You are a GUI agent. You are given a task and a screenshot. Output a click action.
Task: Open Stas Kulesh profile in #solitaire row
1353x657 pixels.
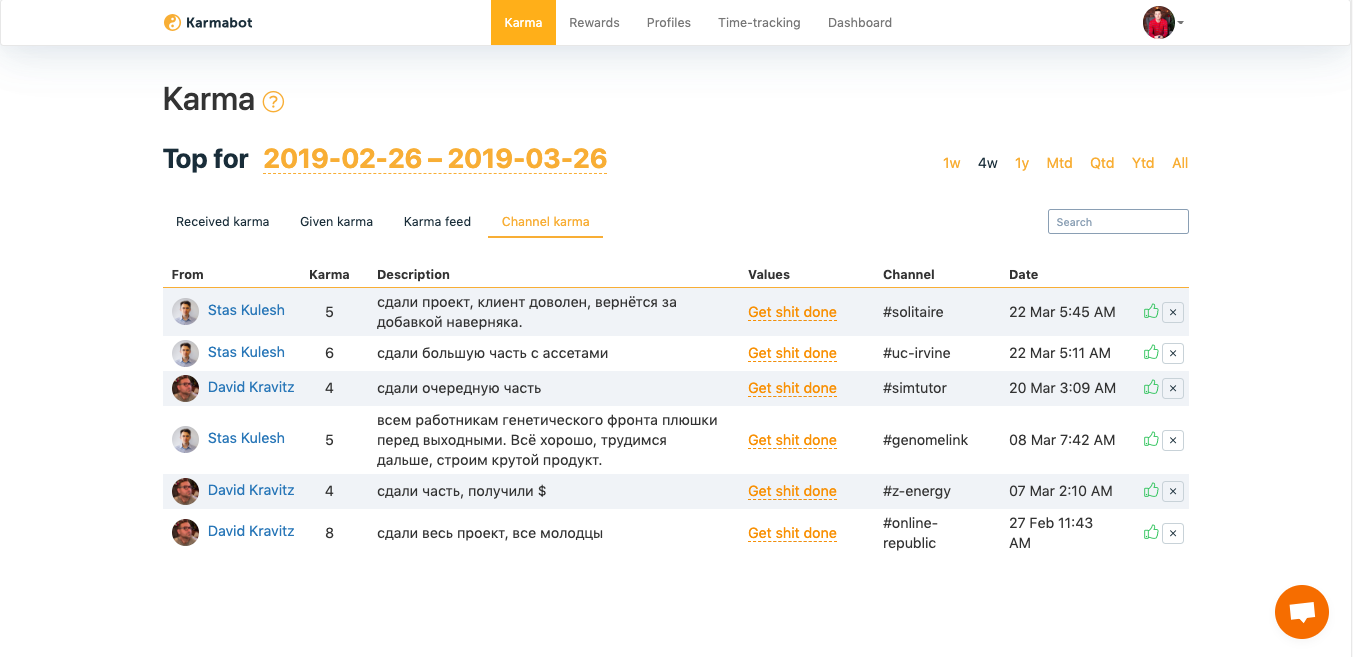tap(246, 310)
